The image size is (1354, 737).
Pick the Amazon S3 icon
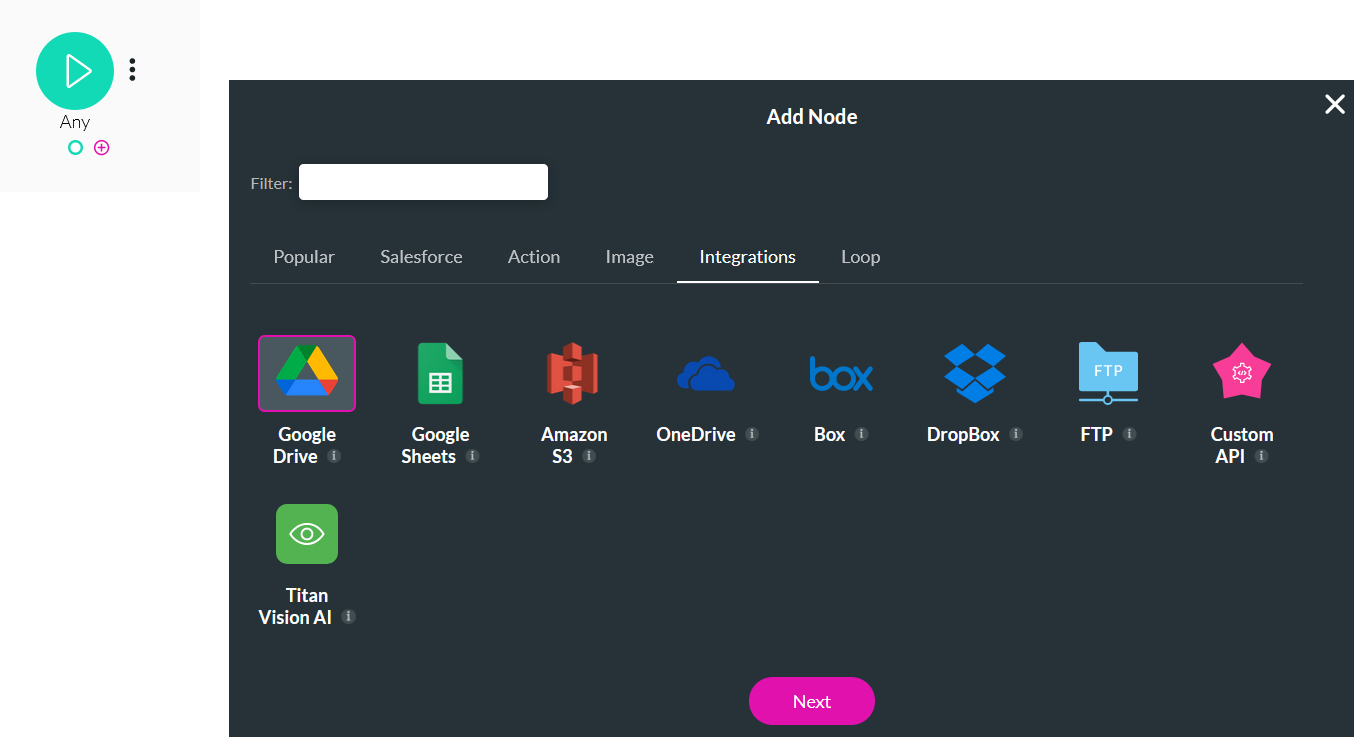point(573,373)
